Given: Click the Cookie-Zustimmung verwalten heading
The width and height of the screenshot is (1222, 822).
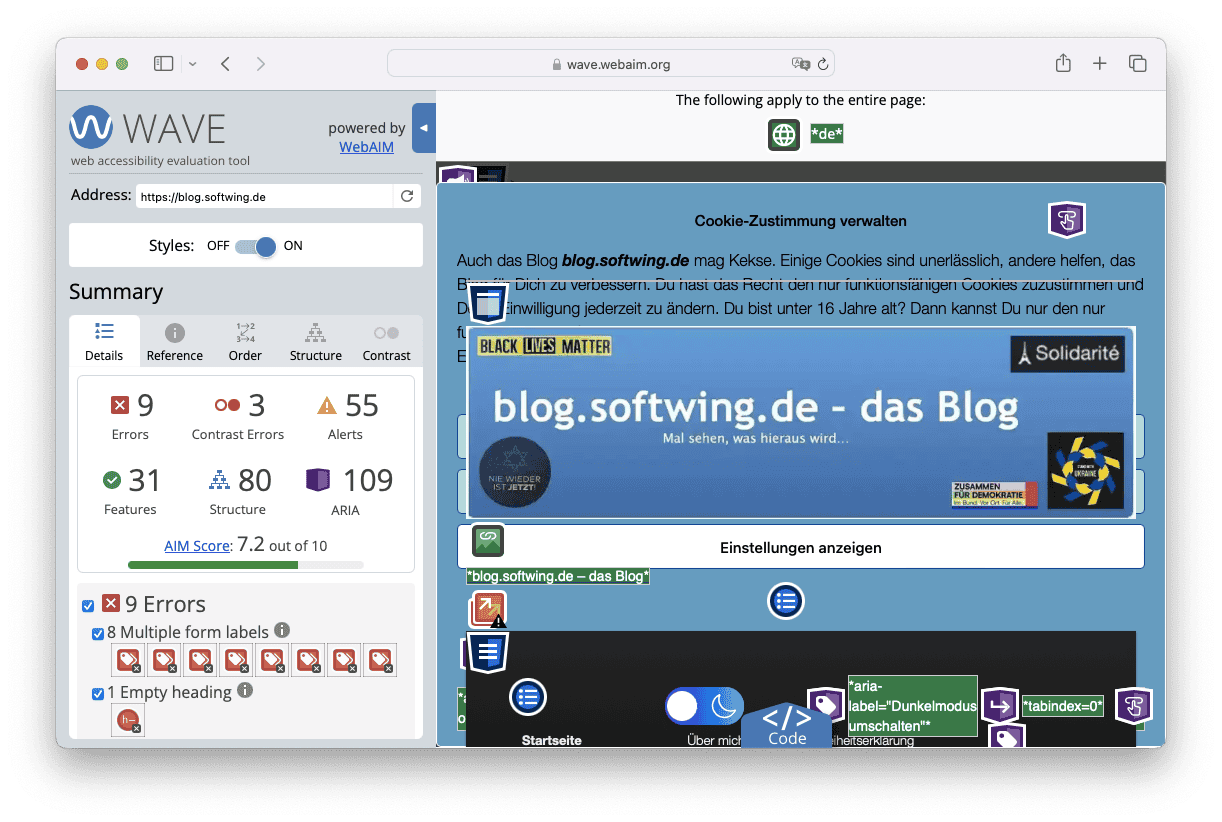Looking at the screenshot, I should [x=801, y=221].
